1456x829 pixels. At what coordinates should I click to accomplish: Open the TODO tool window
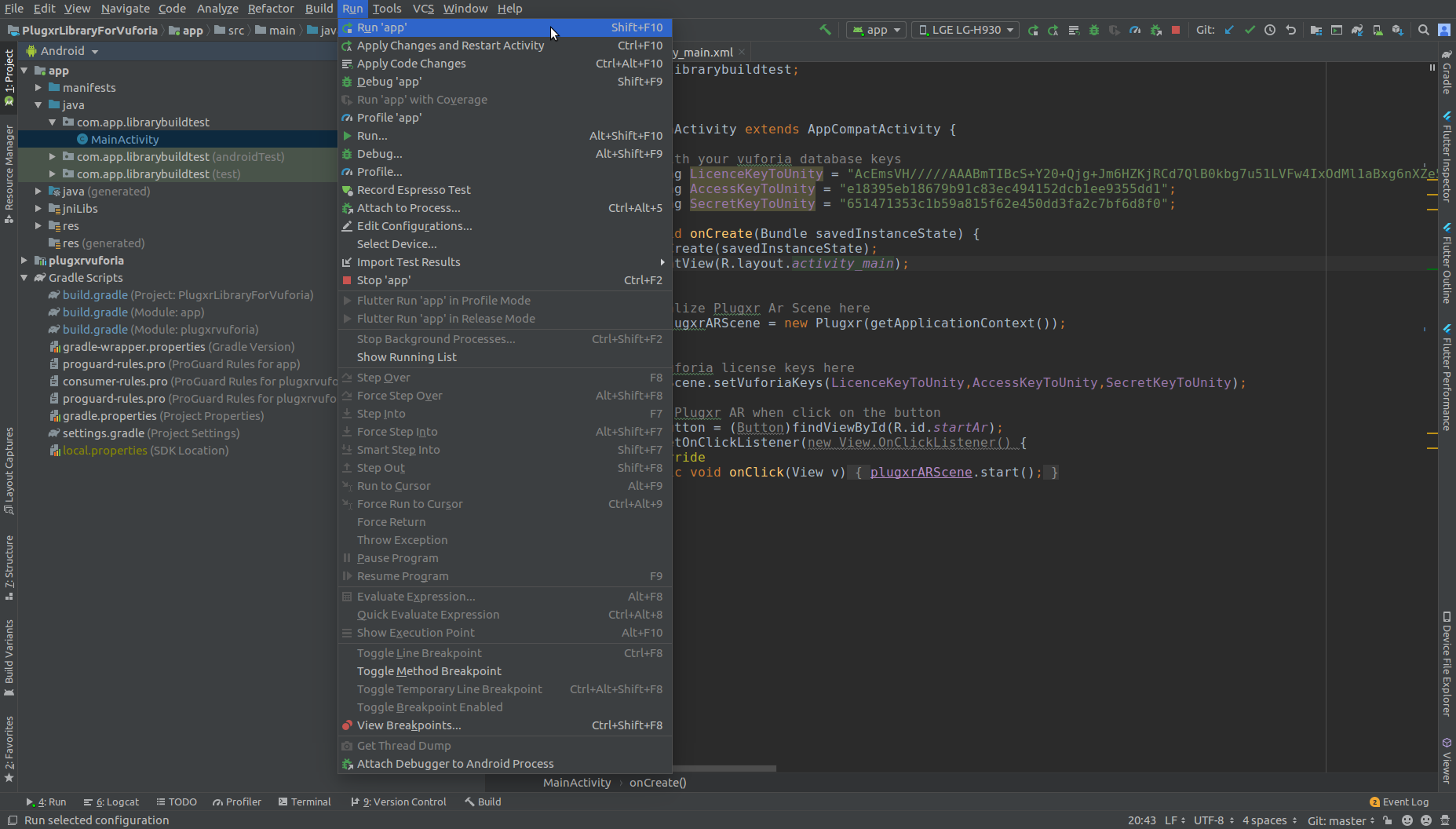coord(177,802)
